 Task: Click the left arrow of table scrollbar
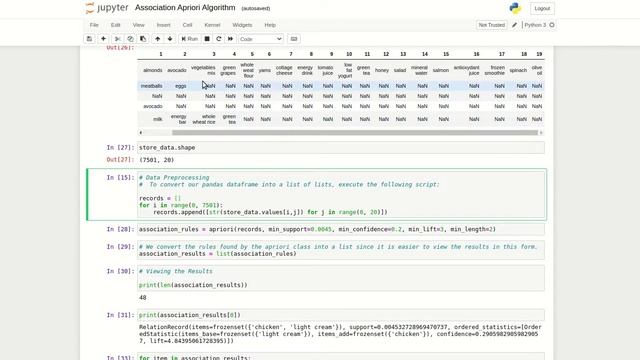(141, 133)
